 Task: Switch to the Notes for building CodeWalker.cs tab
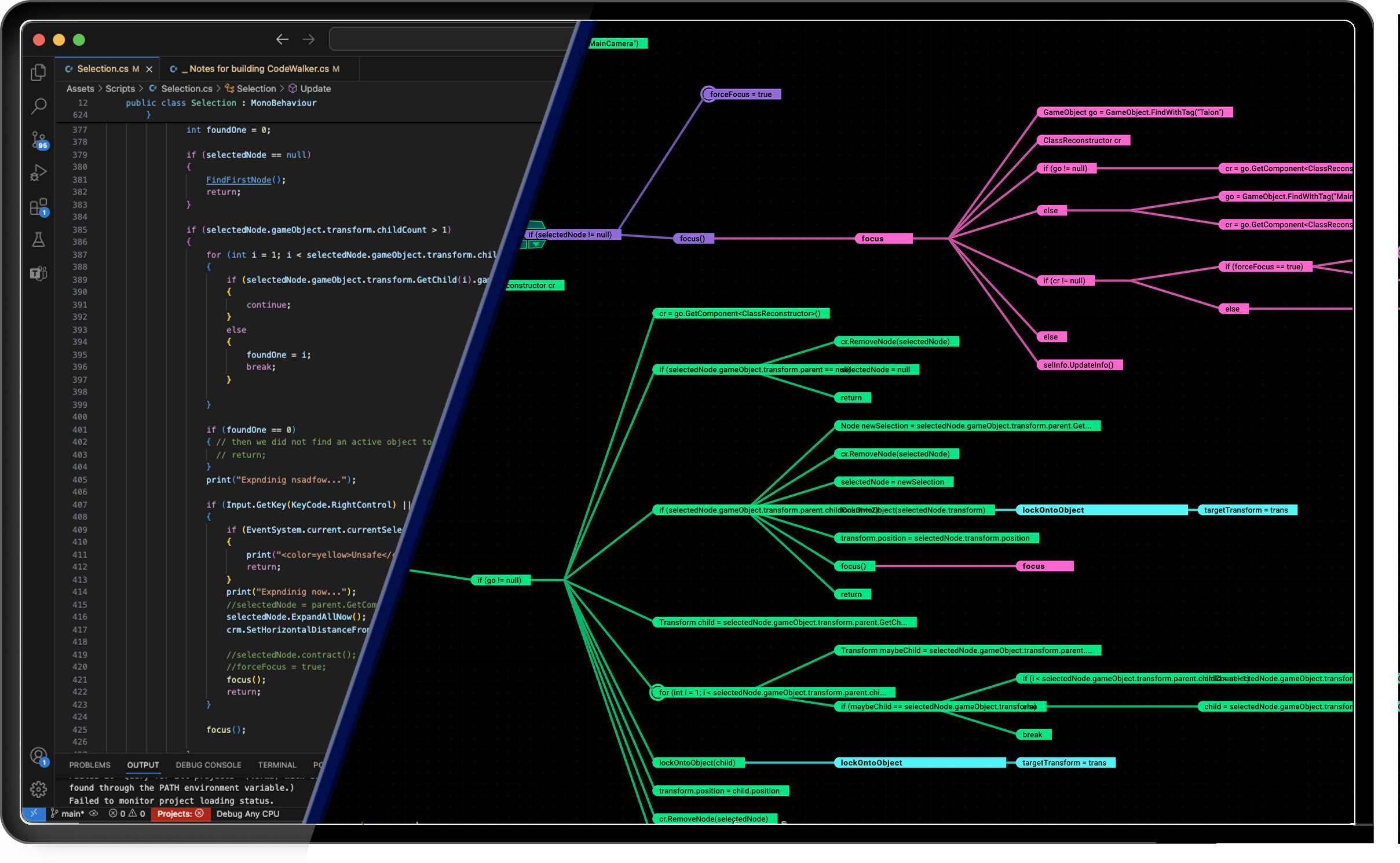[258, 69]
